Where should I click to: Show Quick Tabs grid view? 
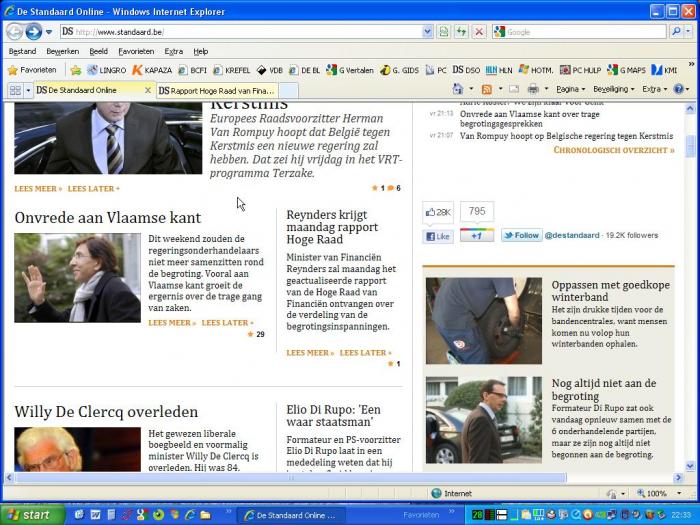15,90
